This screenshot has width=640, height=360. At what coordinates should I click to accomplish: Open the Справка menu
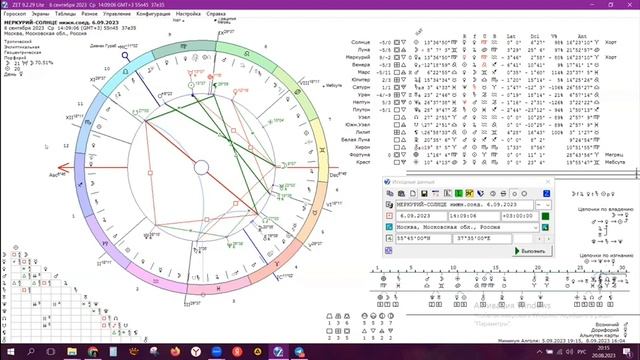pyautogui.click(x=216, y=14)
